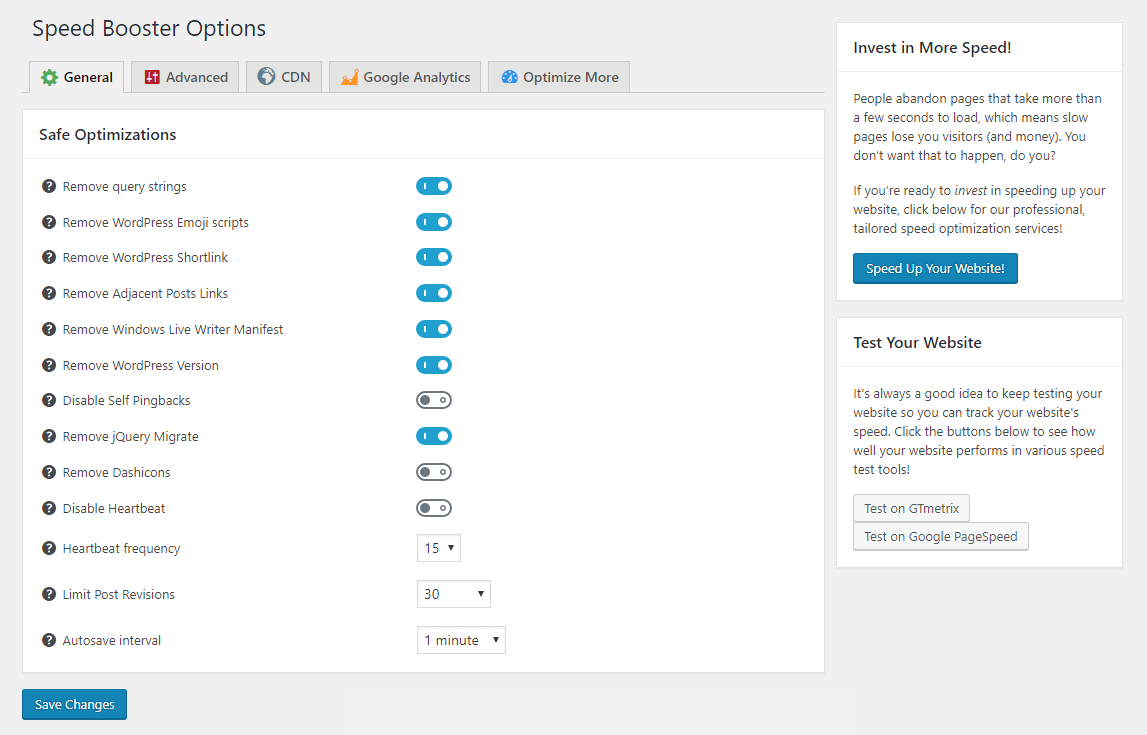Click Test on GTmetrix button
The image size is (1147, 735).
click(911, 508)
